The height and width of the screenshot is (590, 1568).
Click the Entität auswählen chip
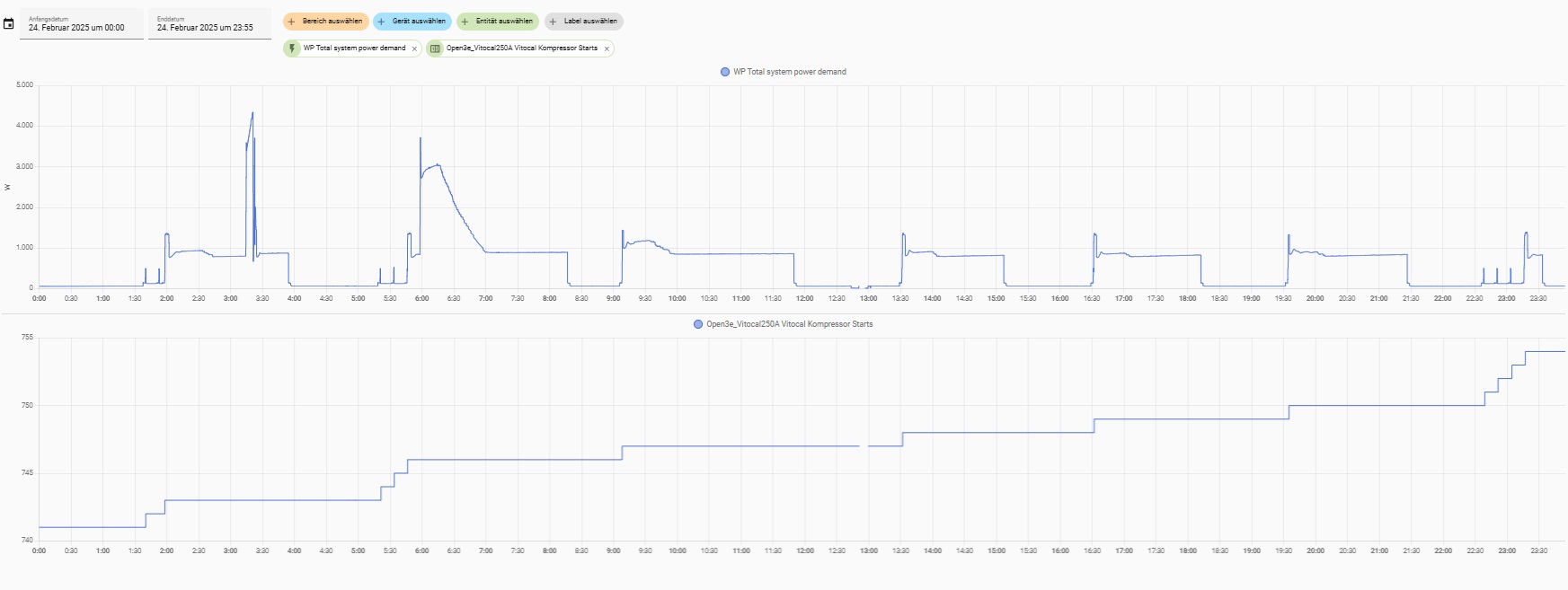498,22
